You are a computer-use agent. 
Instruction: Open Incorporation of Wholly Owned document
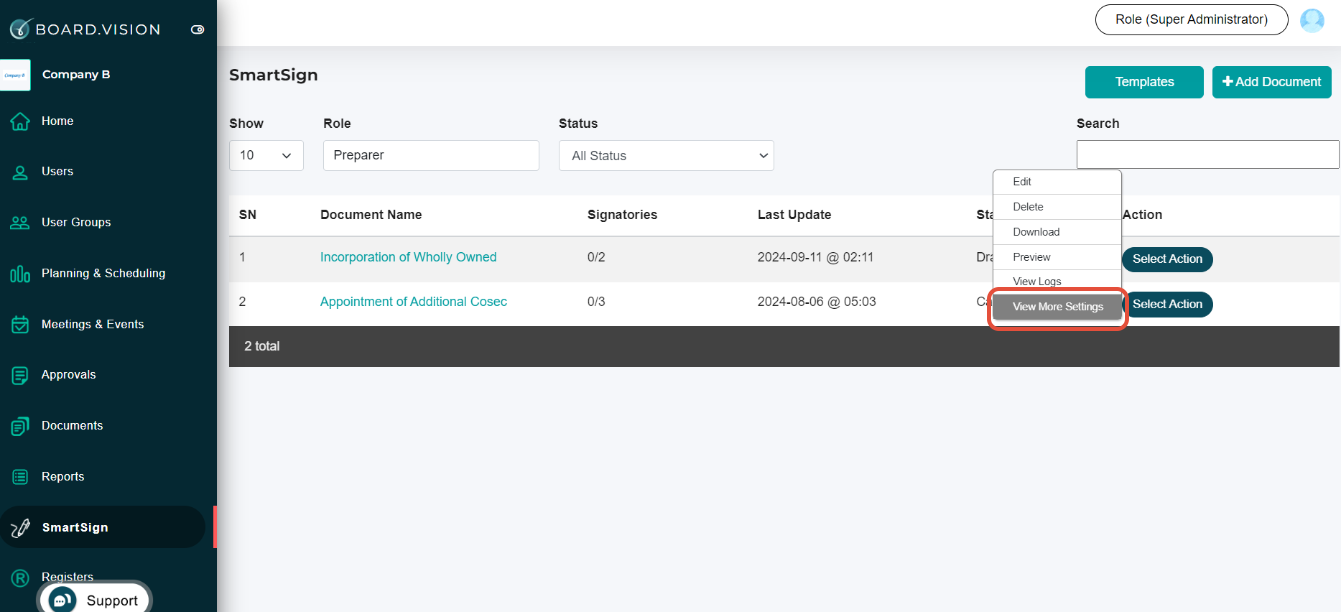coord(408,257)
